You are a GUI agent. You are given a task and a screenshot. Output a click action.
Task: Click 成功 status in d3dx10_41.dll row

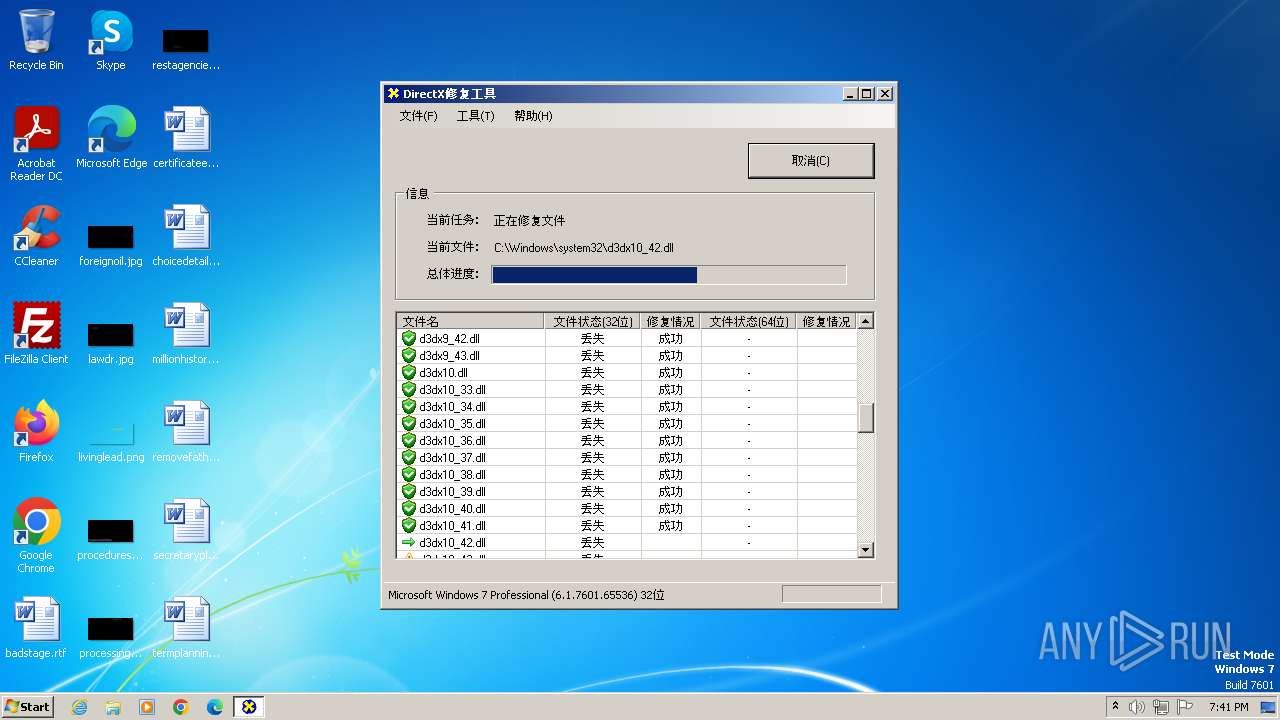pos(671,526)
